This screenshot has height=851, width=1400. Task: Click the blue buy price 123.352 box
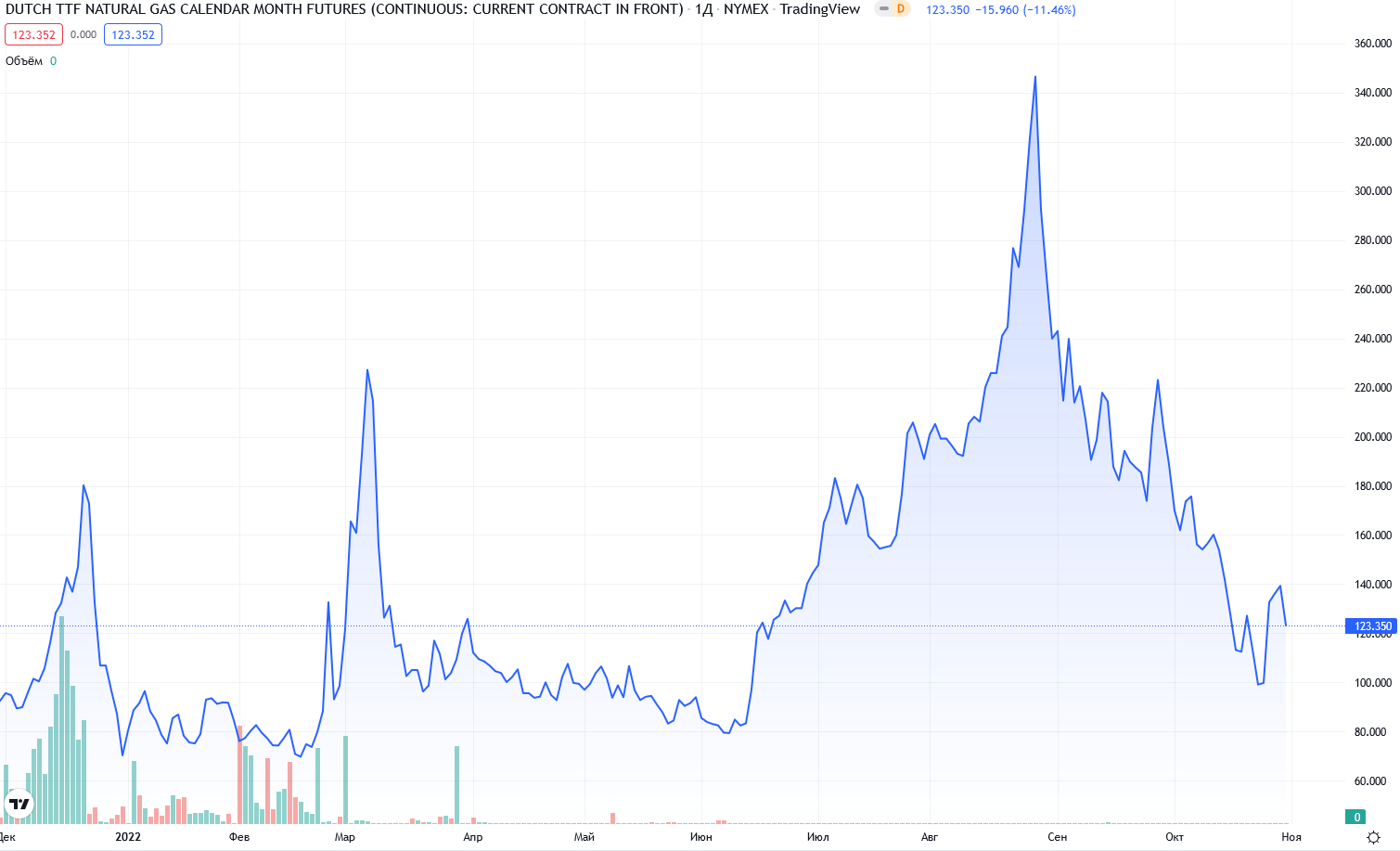(133, 35)
